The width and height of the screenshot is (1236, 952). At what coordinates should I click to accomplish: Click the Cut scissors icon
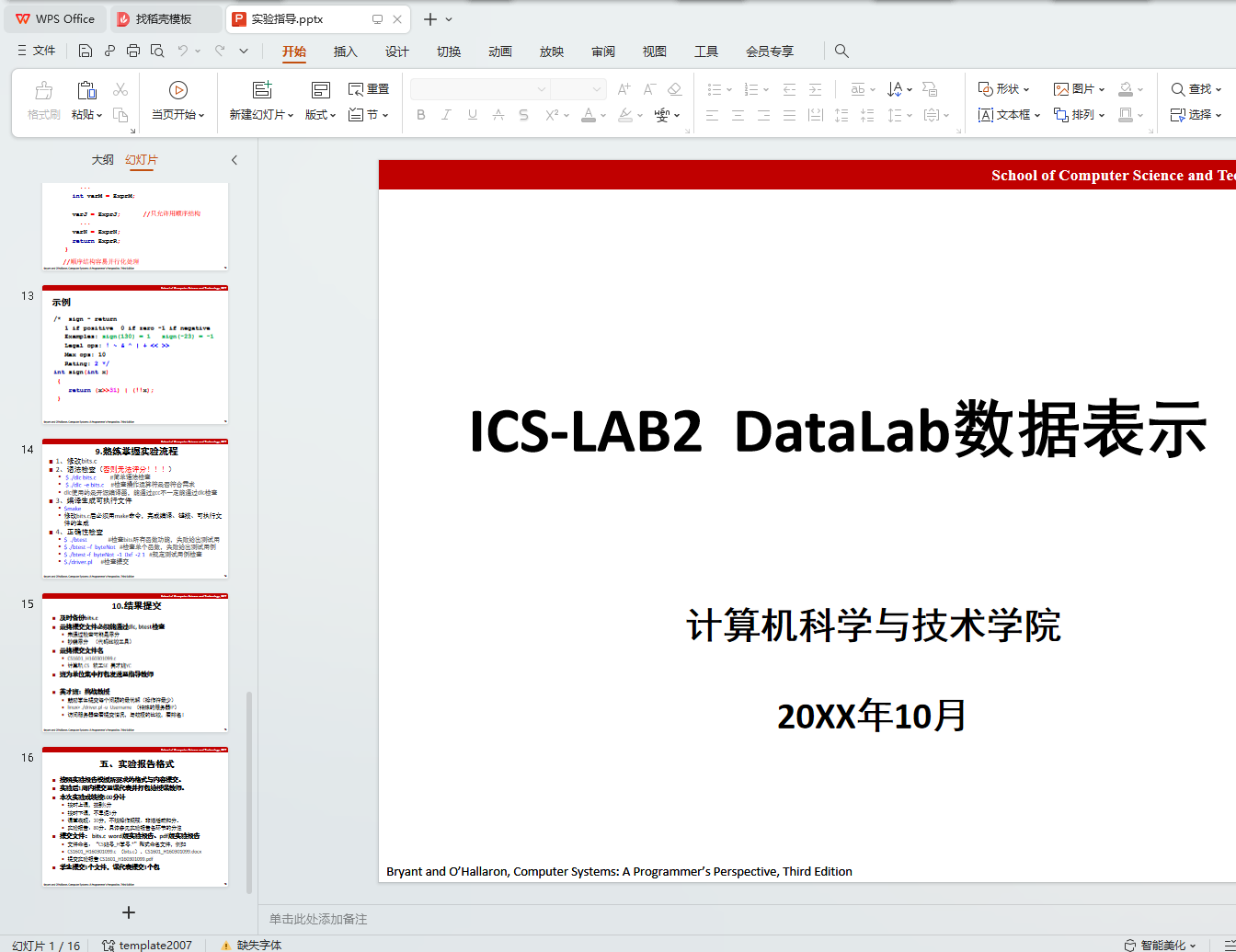120,89
